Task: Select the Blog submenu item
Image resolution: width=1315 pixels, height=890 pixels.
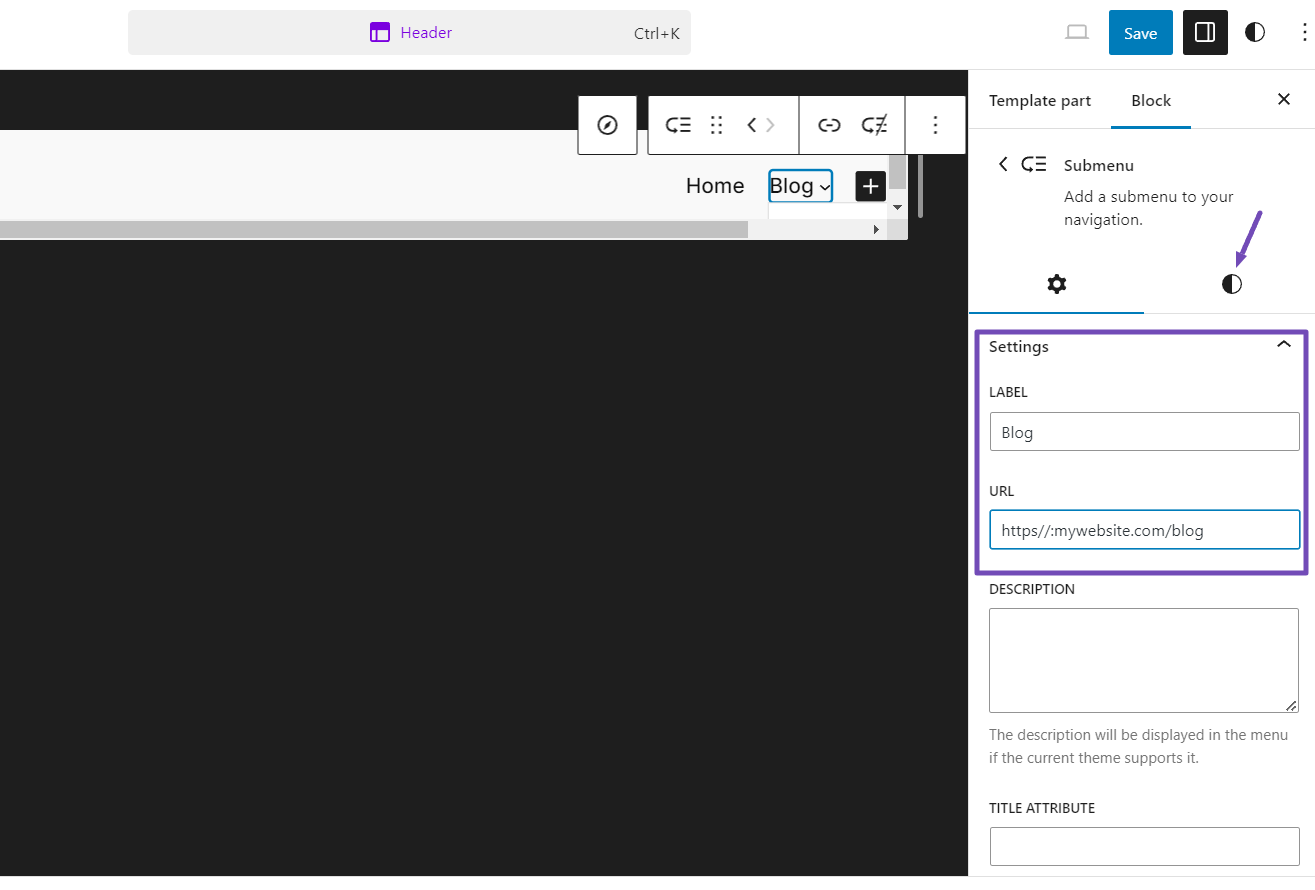Action: 800,186
